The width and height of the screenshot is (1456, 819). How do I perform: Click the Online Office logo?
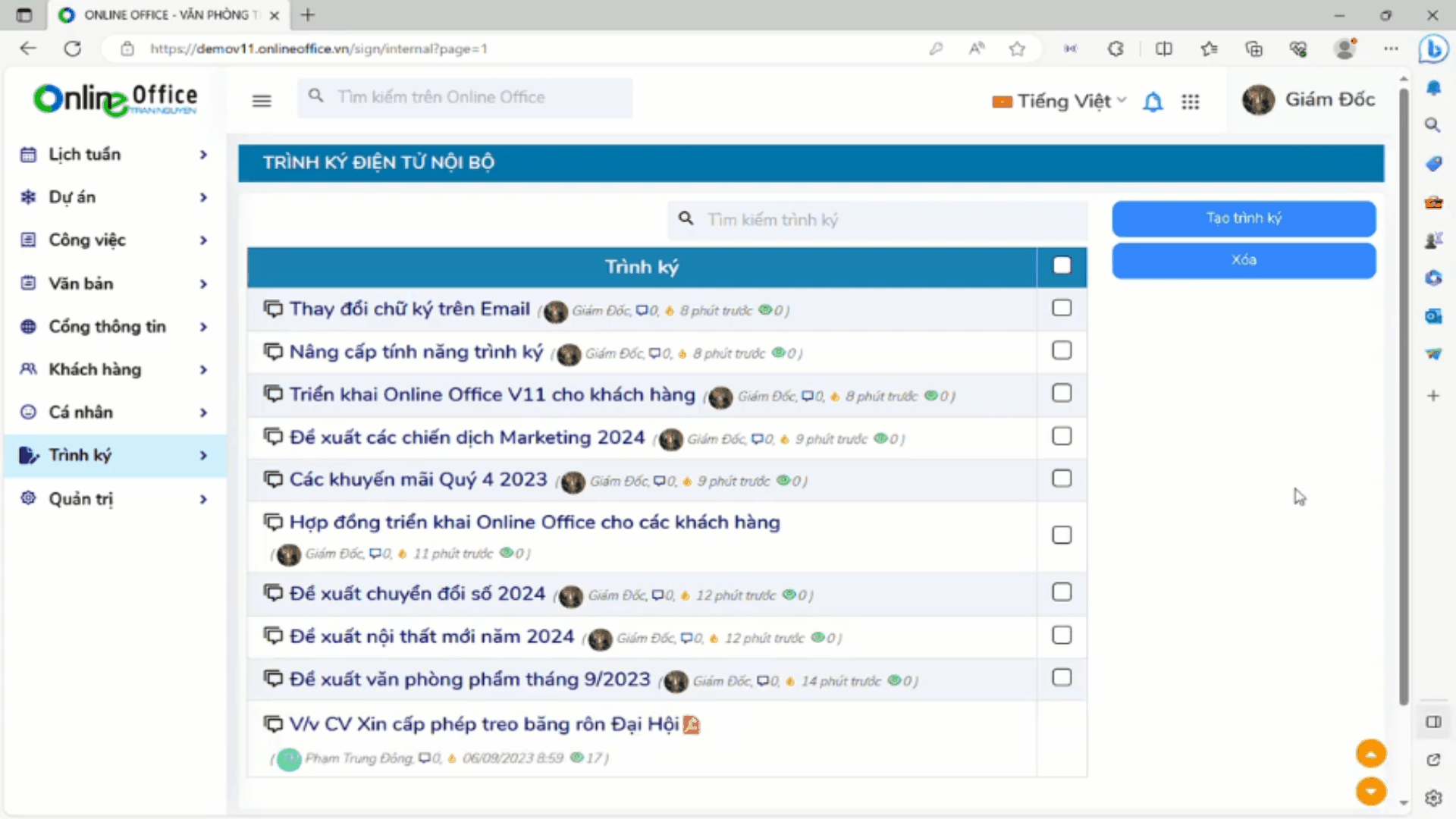[115, 99]
